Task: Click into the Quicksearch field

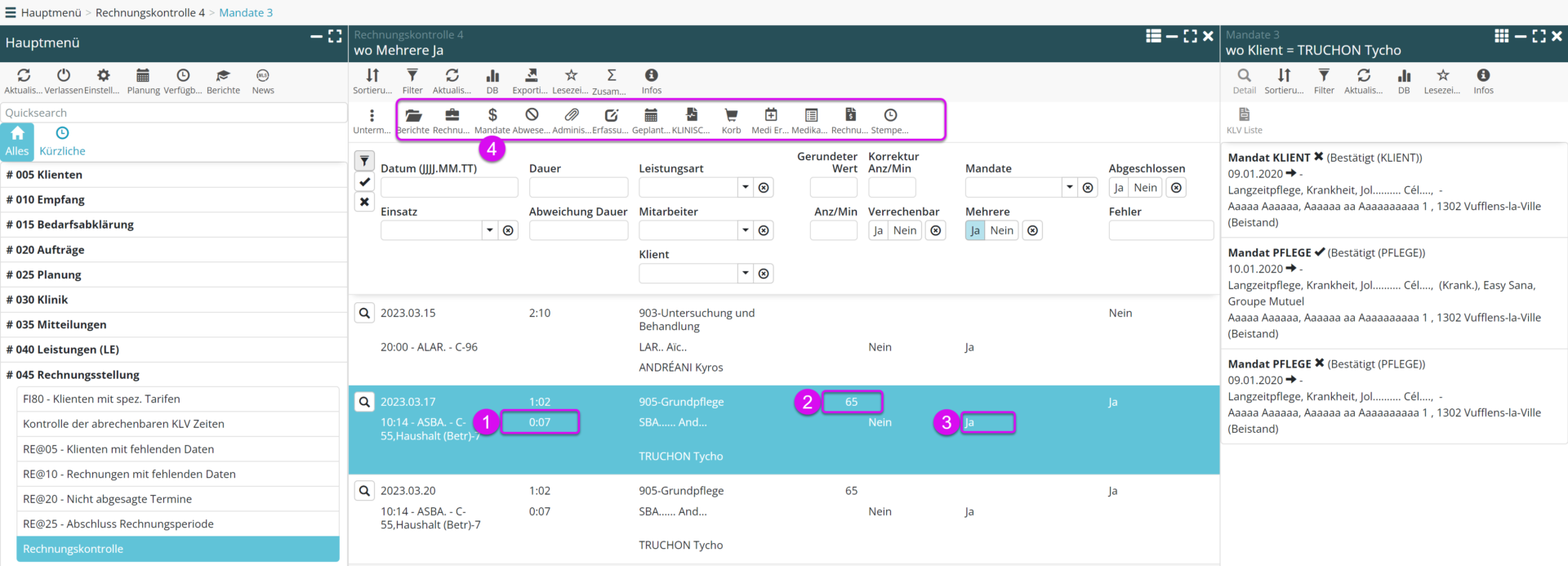Action: click(173, 113)
